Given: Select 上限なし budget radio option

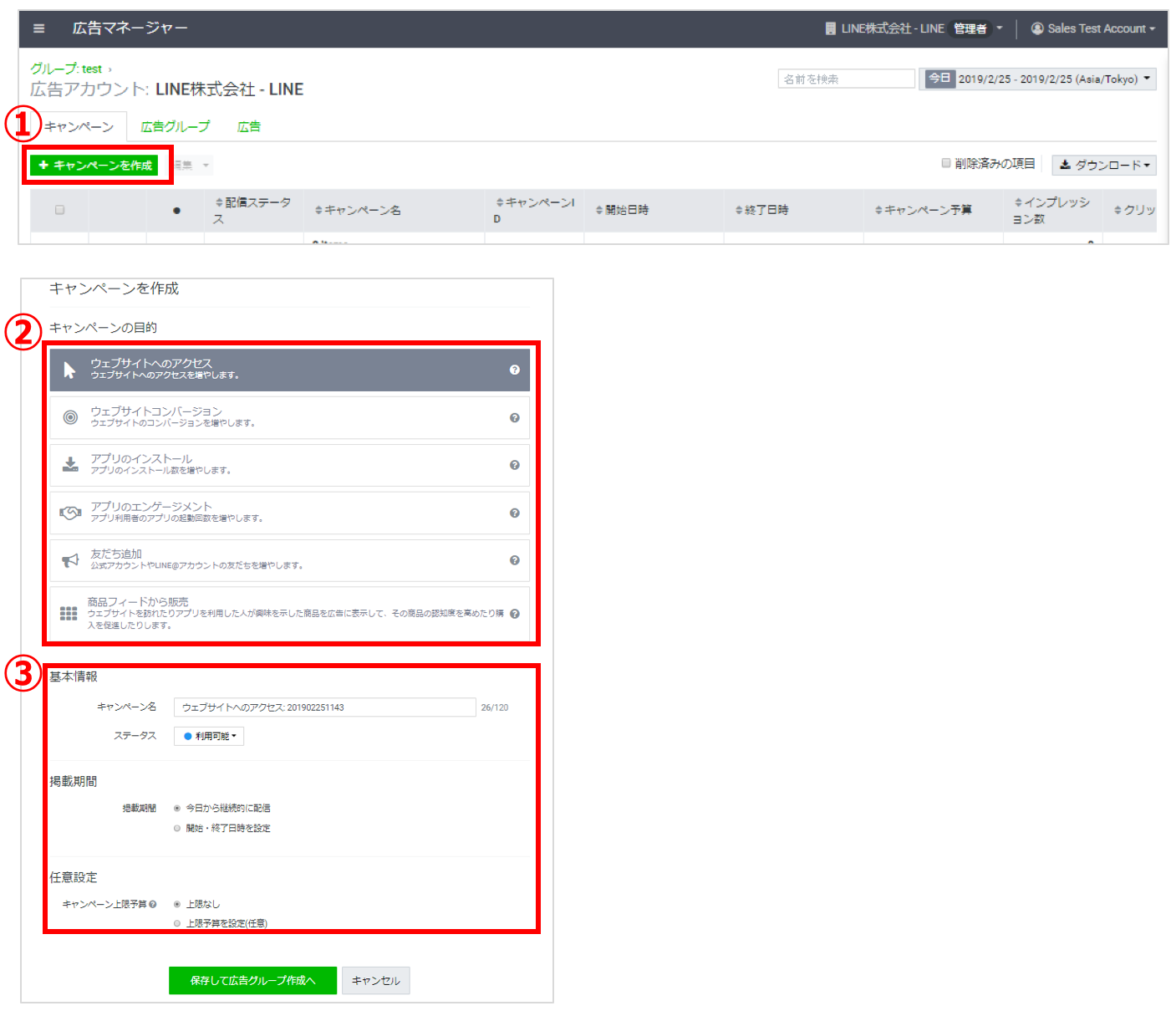Looking at the screenshot, I should 177,904.
